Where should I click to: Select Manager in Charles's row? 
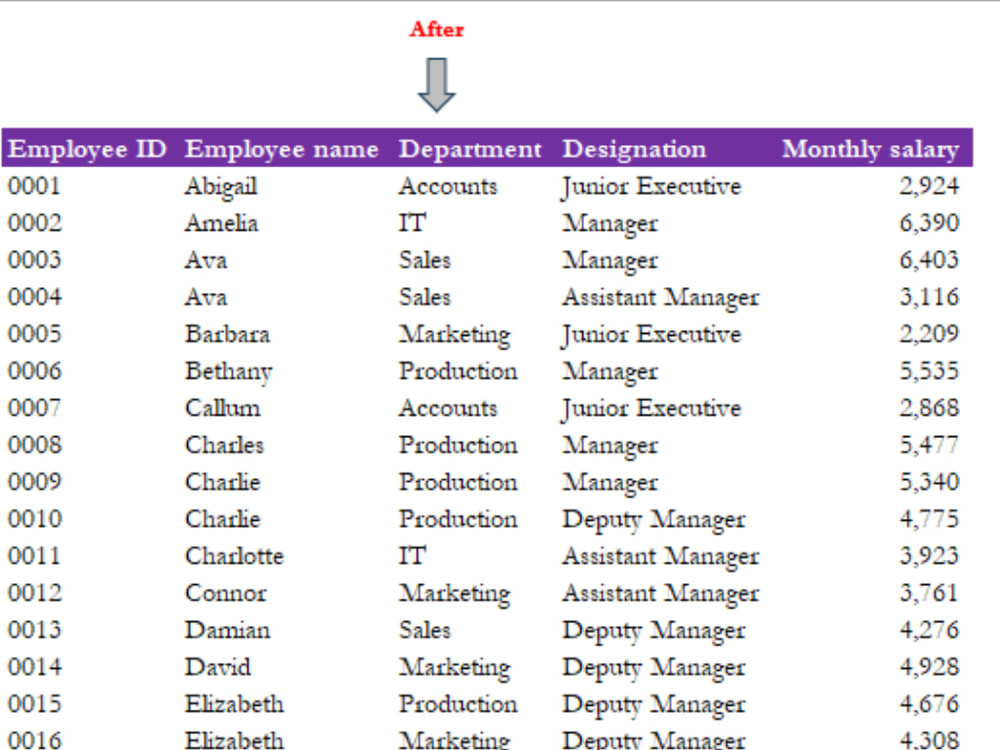coord(610,446)
